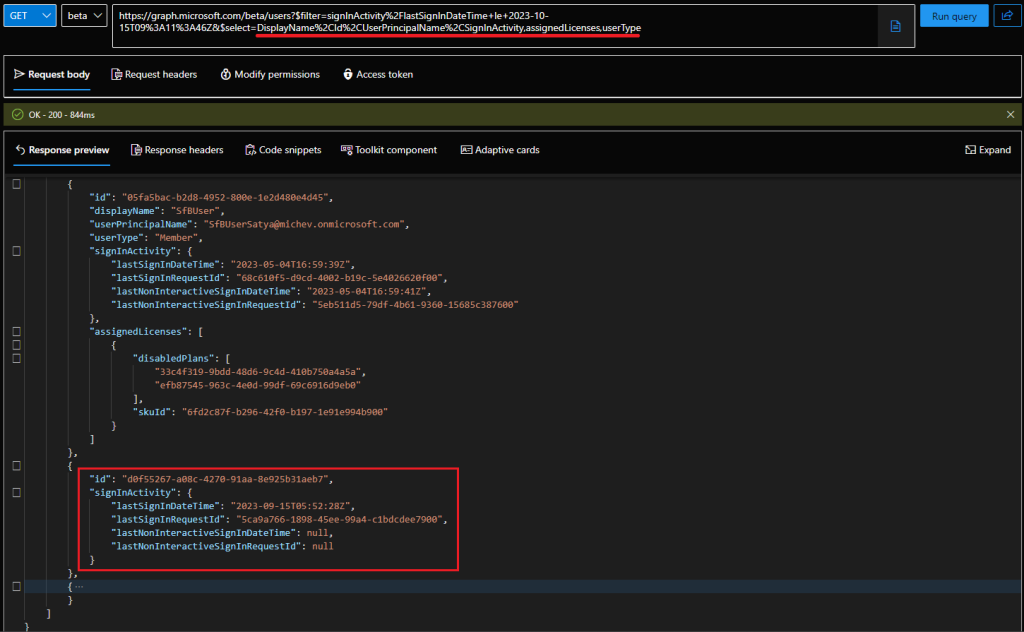The width and height of the screenshot is (1024, 632).
Task: Click the share query icon
Action: point(1008,15)
